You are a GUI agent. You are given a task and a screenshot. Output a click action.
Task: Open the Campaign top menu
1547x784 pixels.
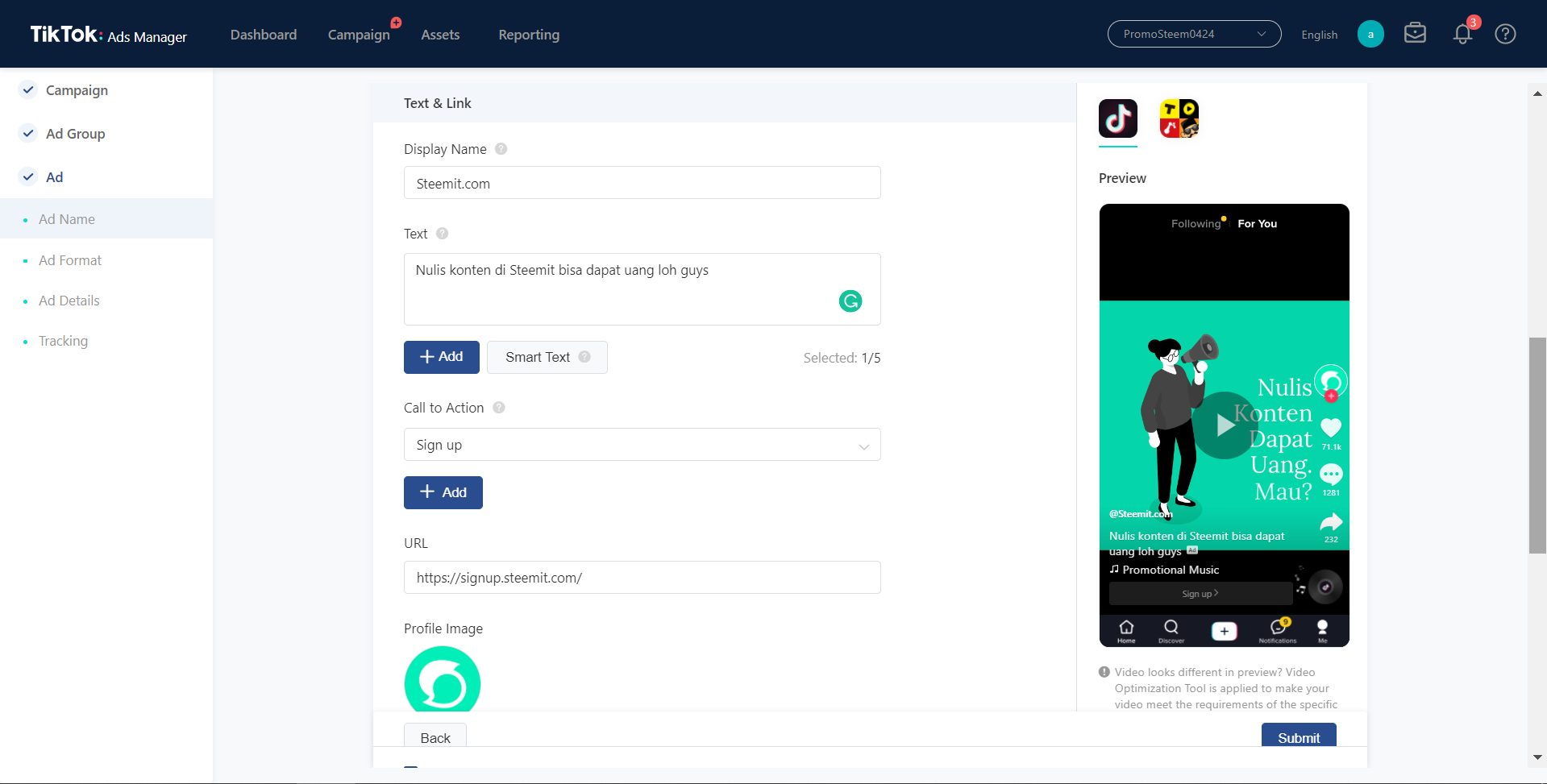[359, 35]
